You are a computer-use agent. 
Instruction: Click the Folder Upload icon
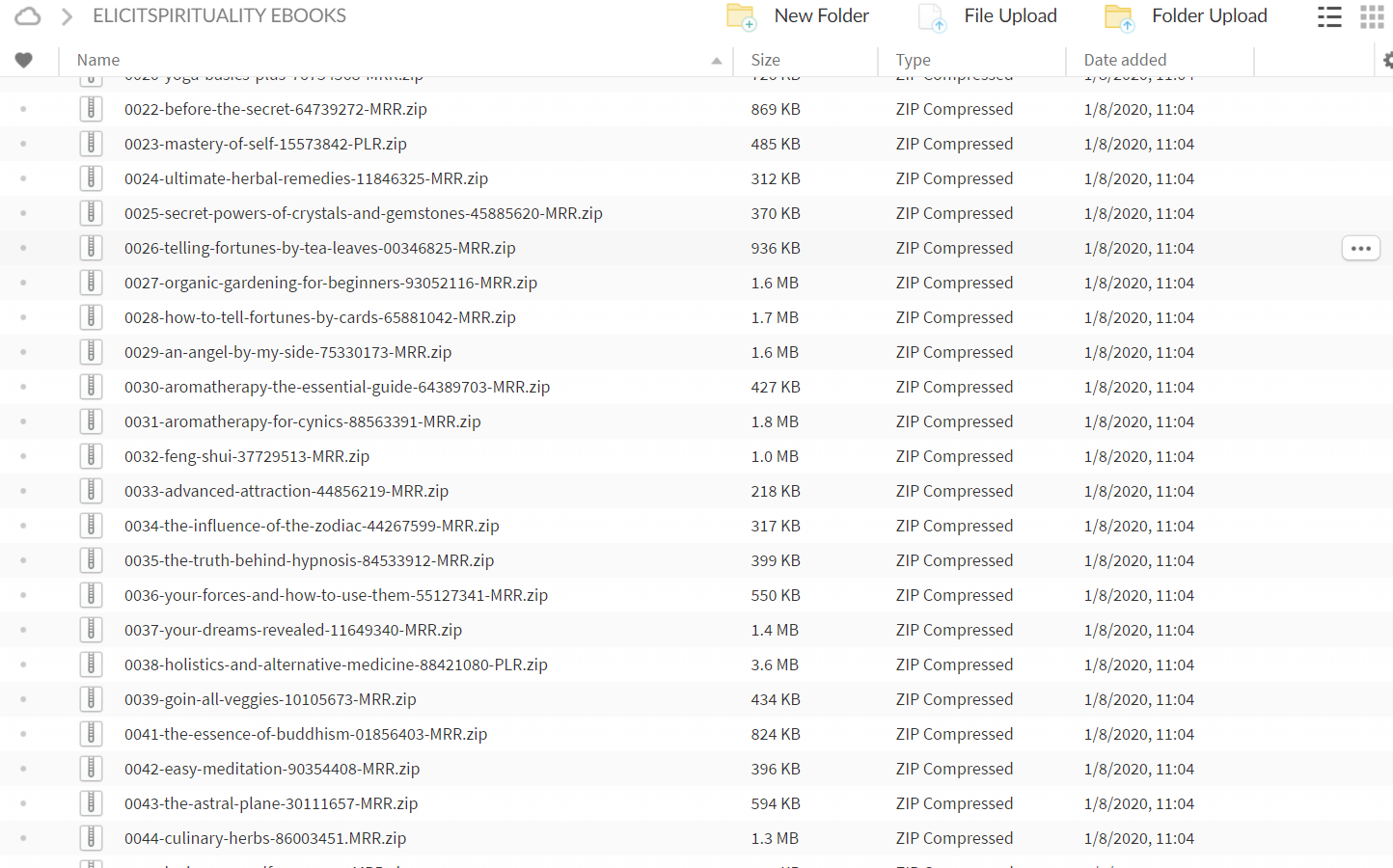(1119, 16)
